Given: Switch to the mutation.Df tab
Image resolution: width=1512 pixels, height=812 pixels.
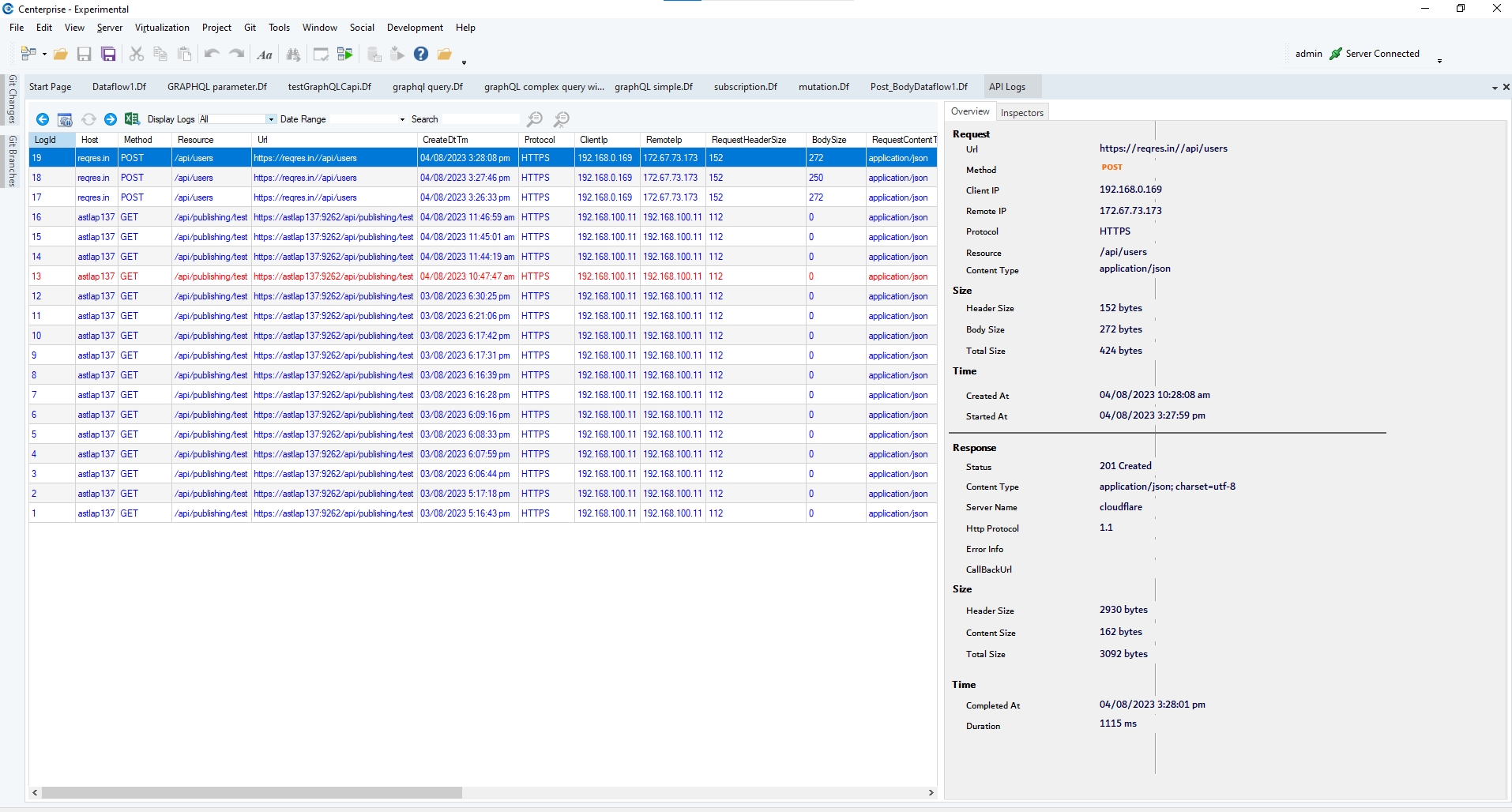Looking at the screenshot, I should point(823,87).
